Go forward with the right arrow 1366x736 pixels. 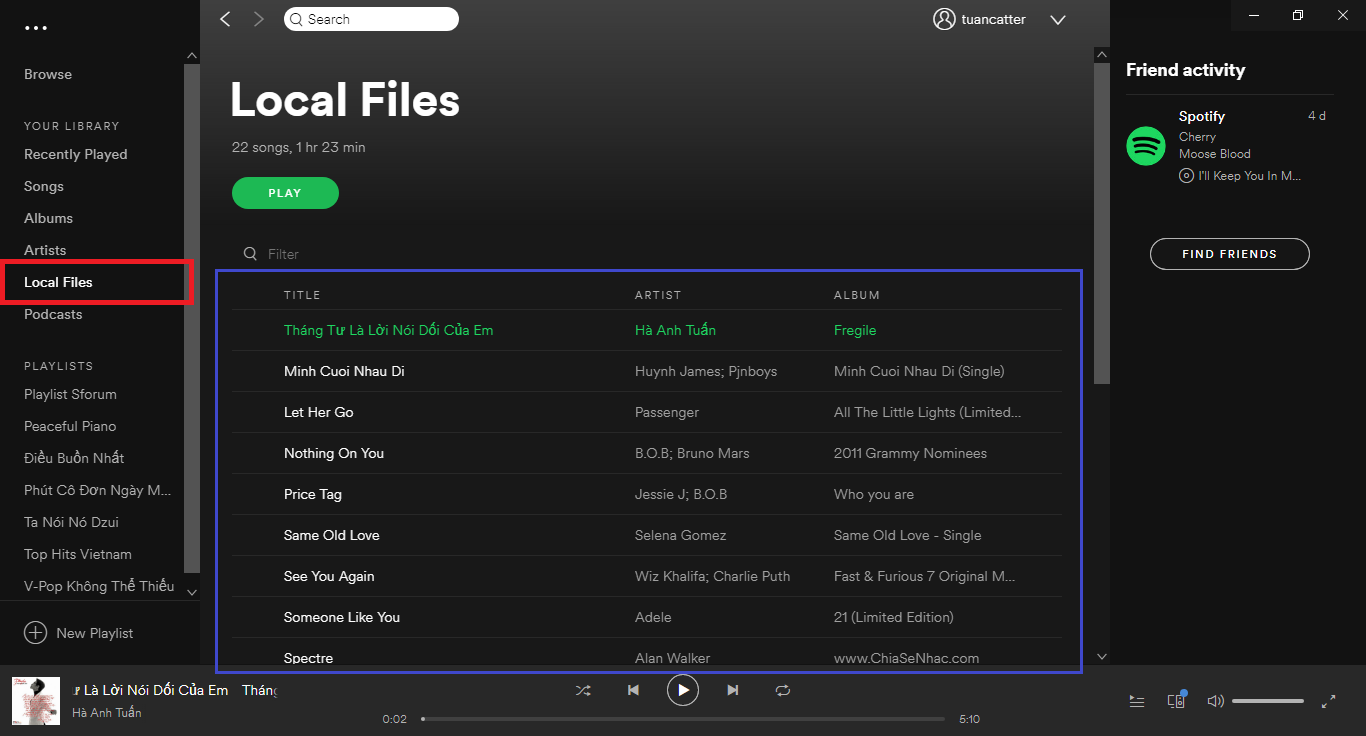click(259, 19)
